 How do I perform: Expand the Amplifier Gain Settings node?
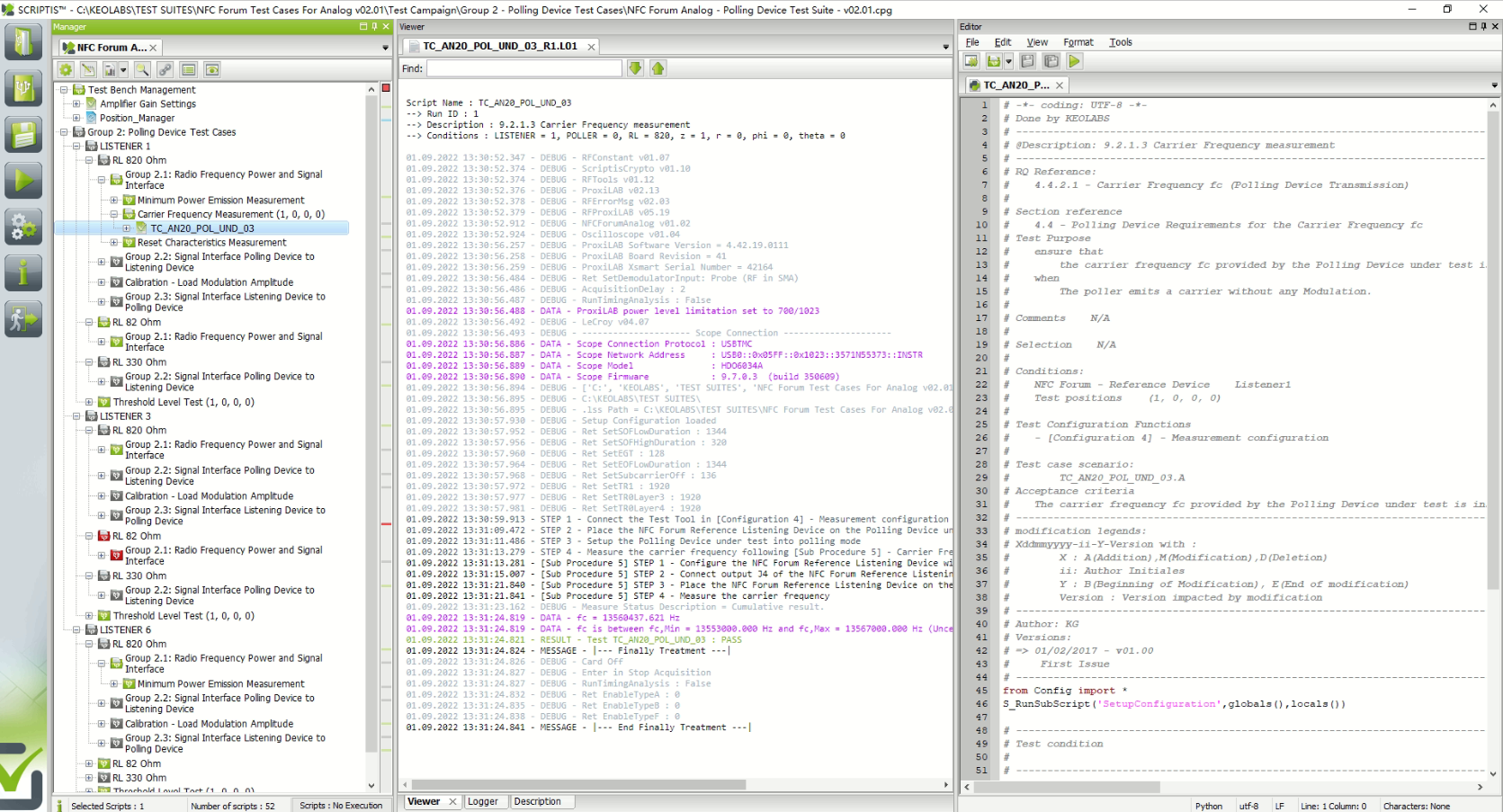click(x=77, y=103)
